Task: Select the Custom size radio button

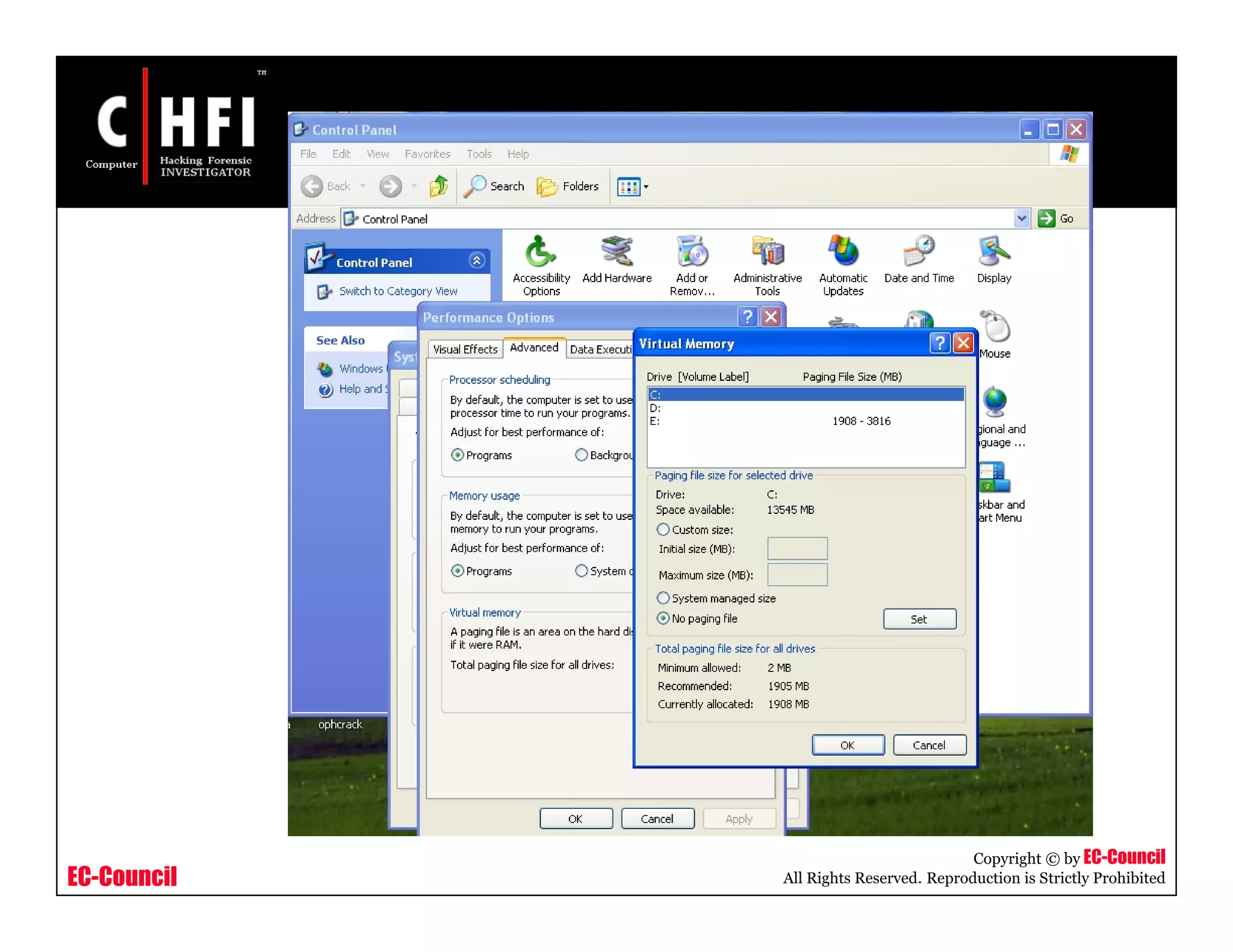Action: tap(663, 530)
